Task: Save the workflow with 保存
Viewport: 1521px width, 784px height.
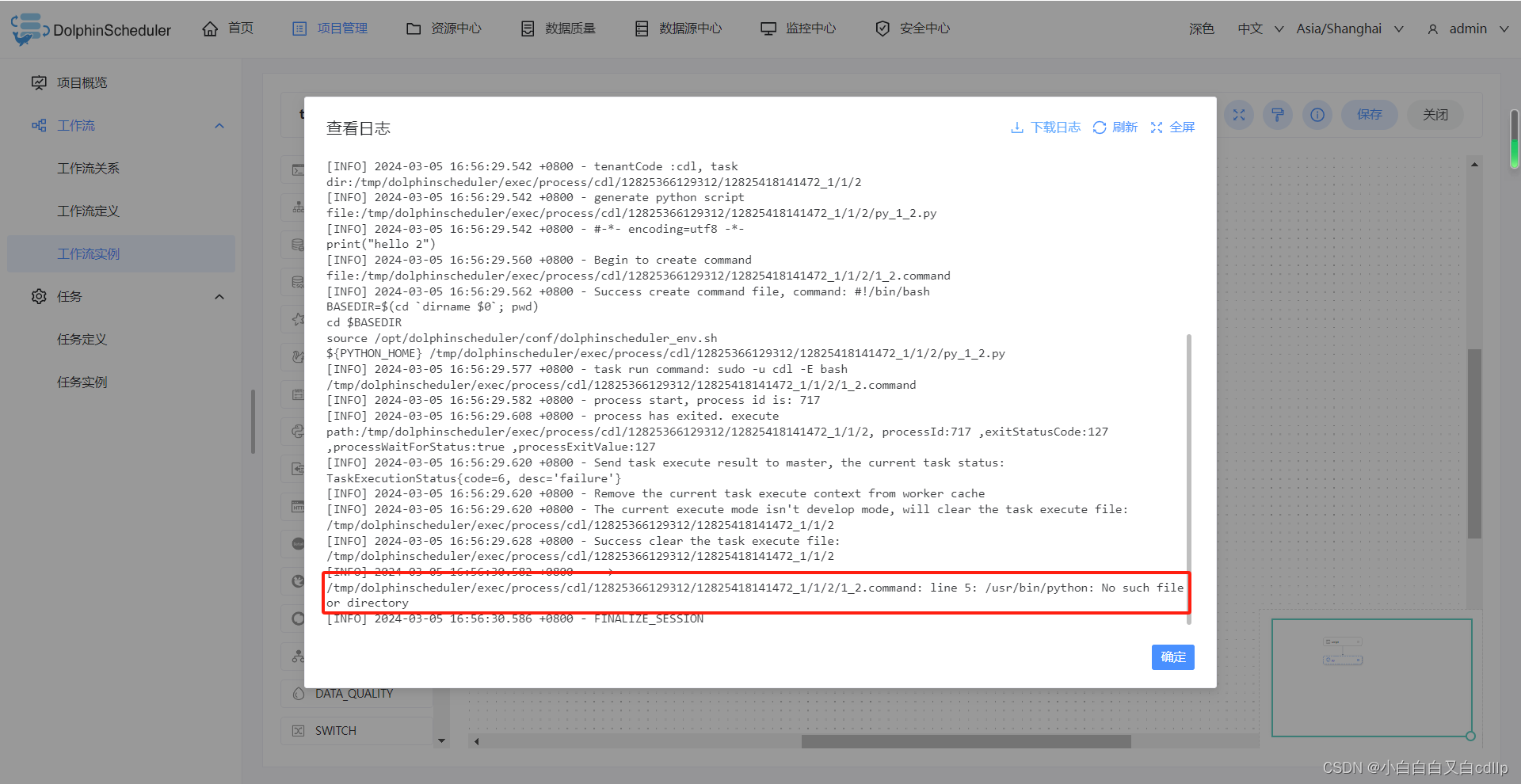Action: point(1370,115)
